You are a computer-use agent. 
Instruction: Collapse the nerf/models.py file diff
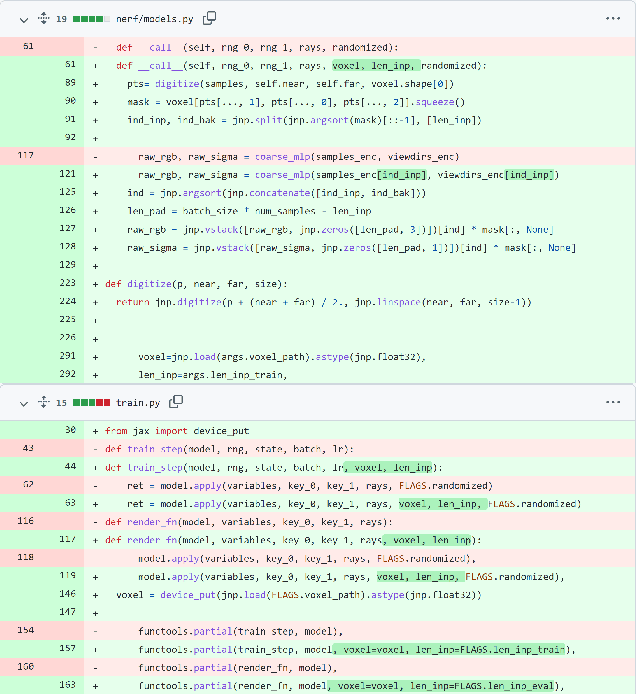click(x=17, y=18)
